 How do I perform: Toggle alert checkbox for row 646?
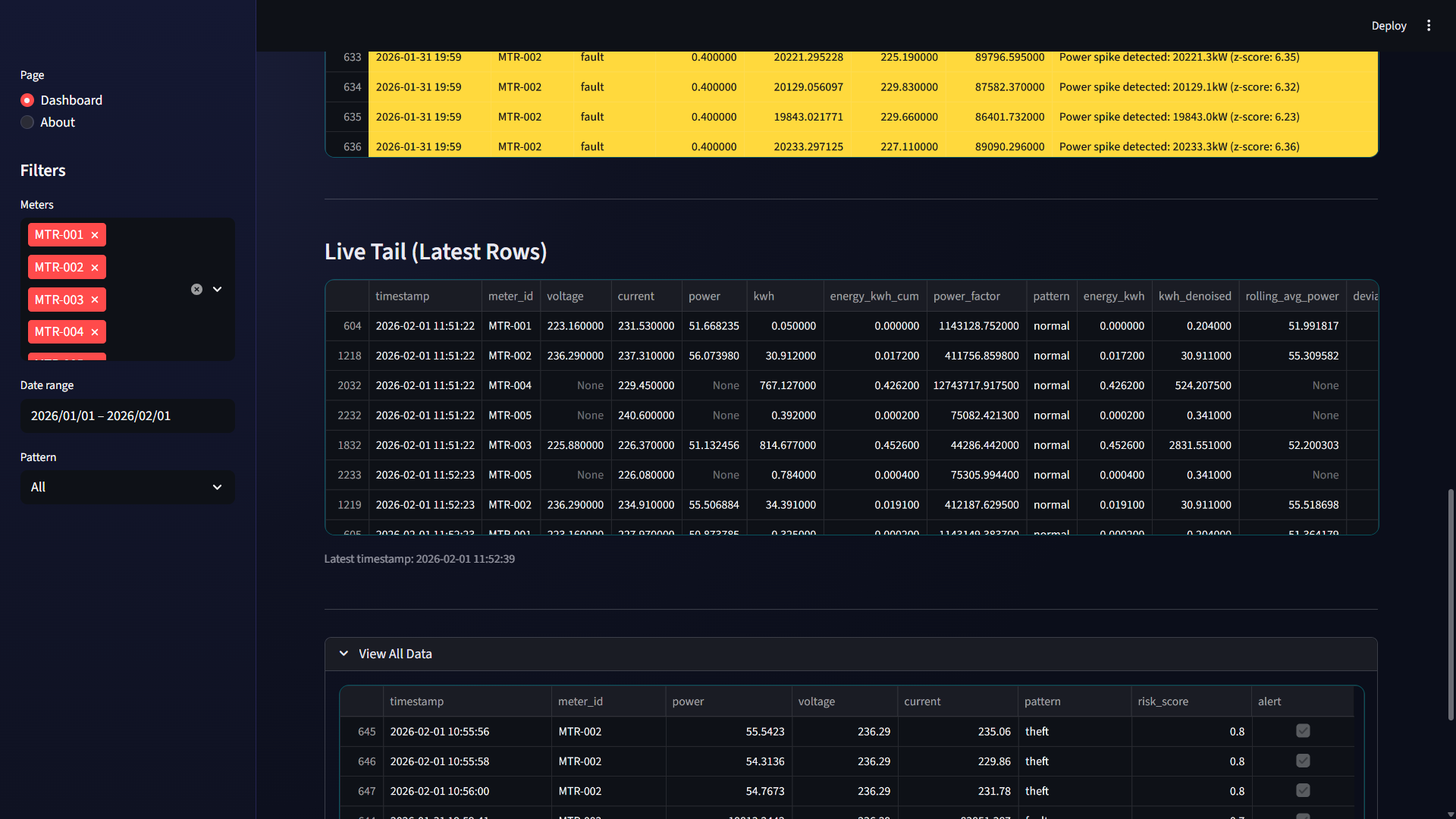tap(1303, 761)
